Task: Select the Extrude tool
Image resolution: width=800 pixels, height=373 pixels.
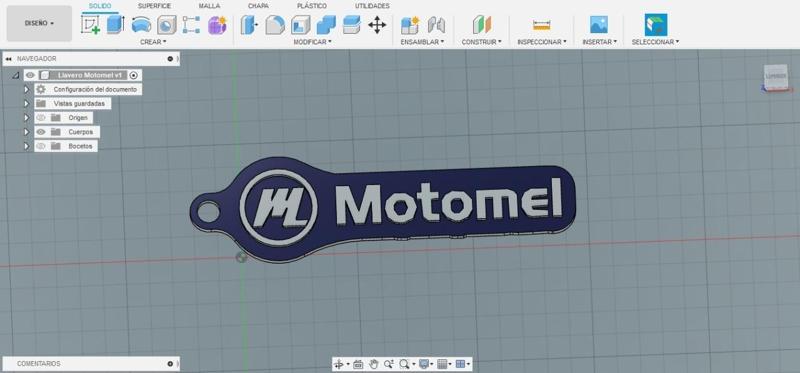Action: [x=116, y=24]
